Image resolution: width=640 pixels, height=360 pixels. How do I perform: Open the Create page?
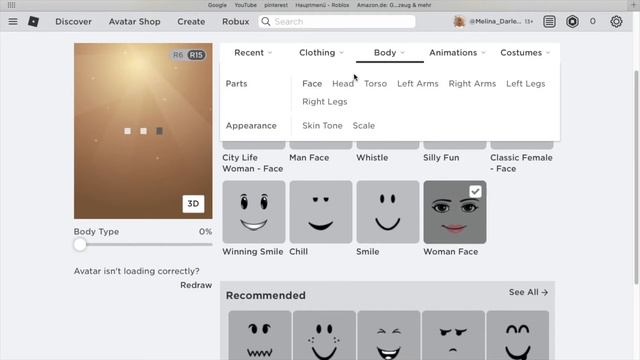coord(191,21)
